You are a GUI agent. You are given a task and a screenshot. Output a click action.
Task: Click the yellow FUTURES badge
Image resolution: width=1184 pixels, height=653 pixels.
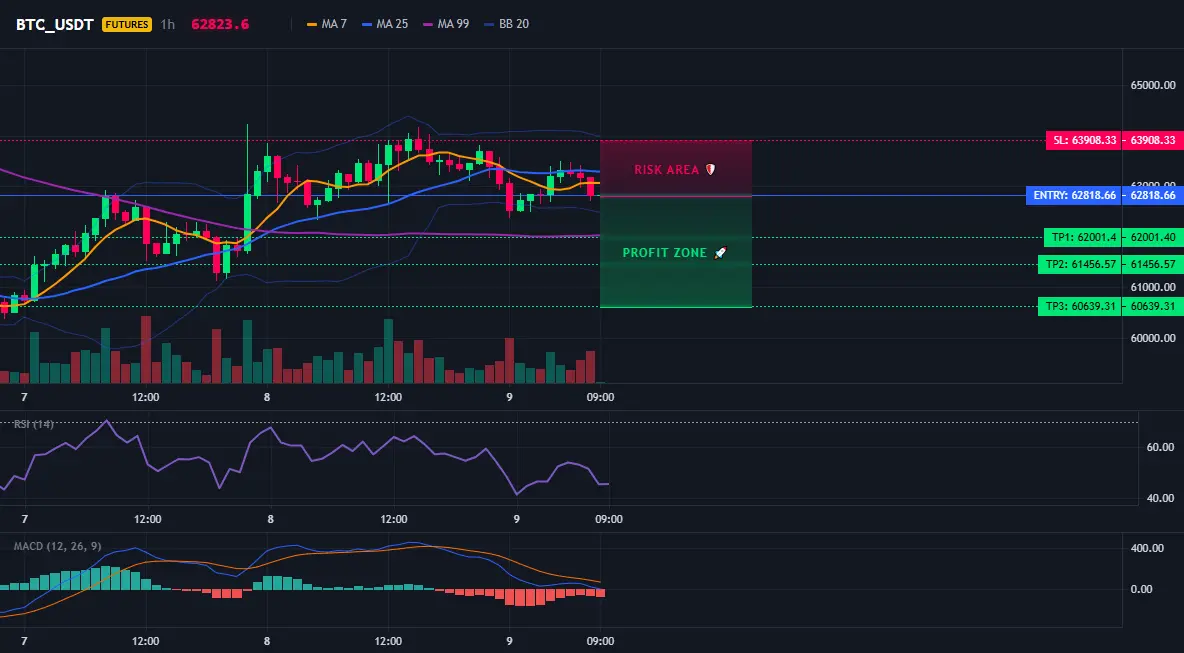(x=127, y=24)
